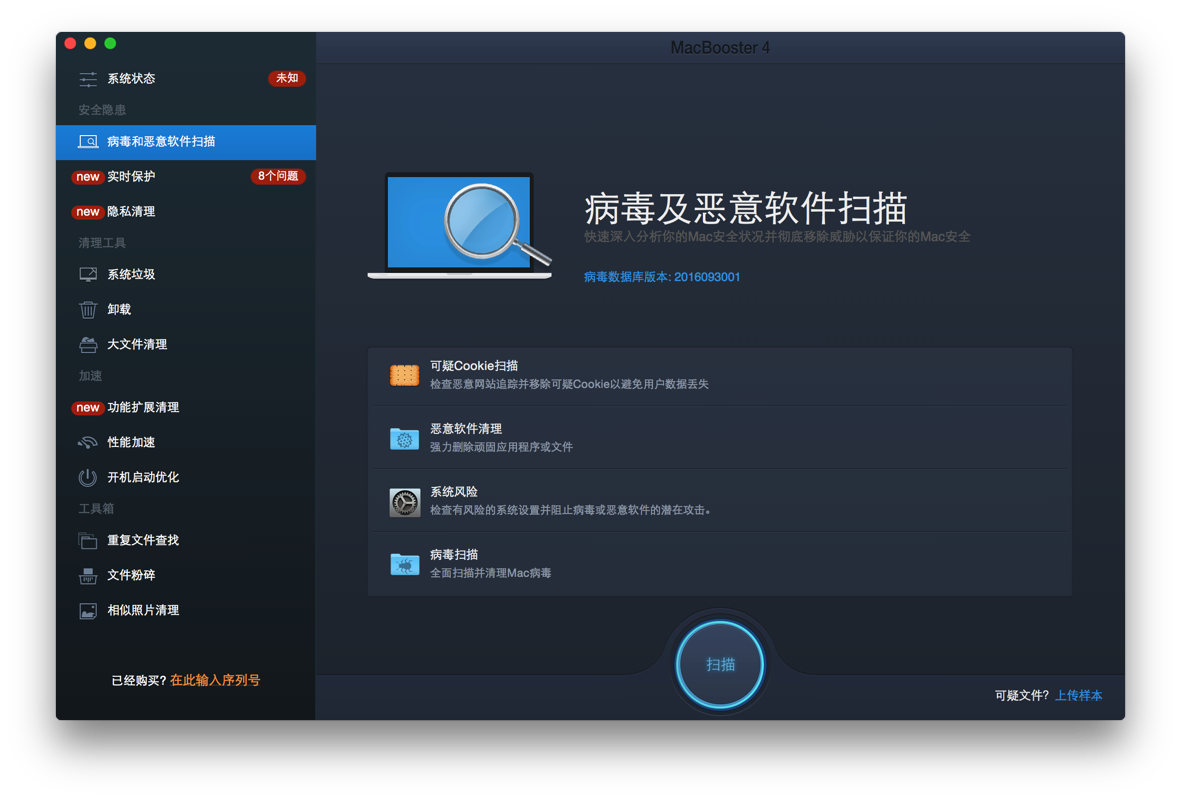Click the 清理工具 section label

(102, 243)
